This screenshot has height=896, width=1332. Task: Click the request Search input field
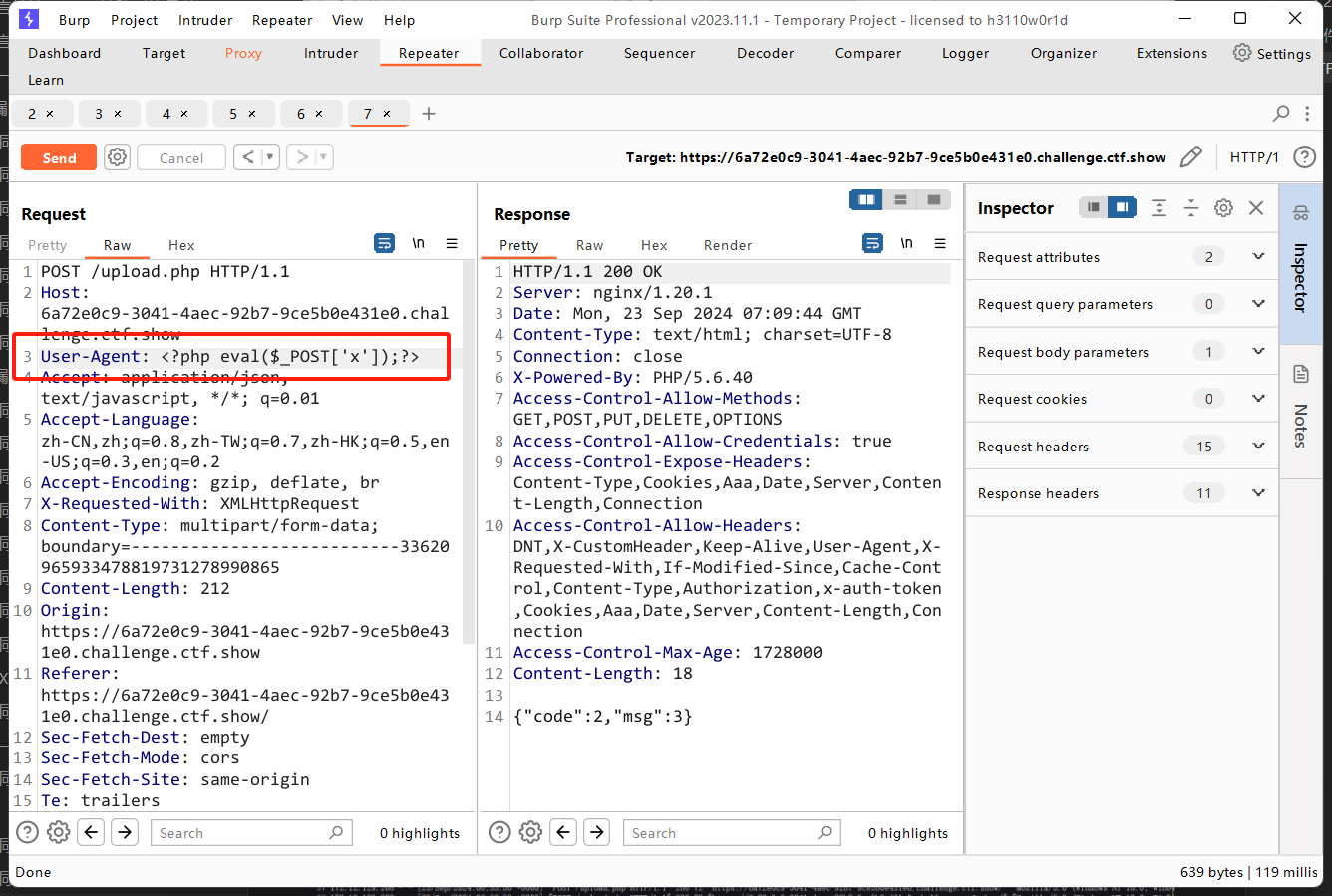[x=251, y=833]
